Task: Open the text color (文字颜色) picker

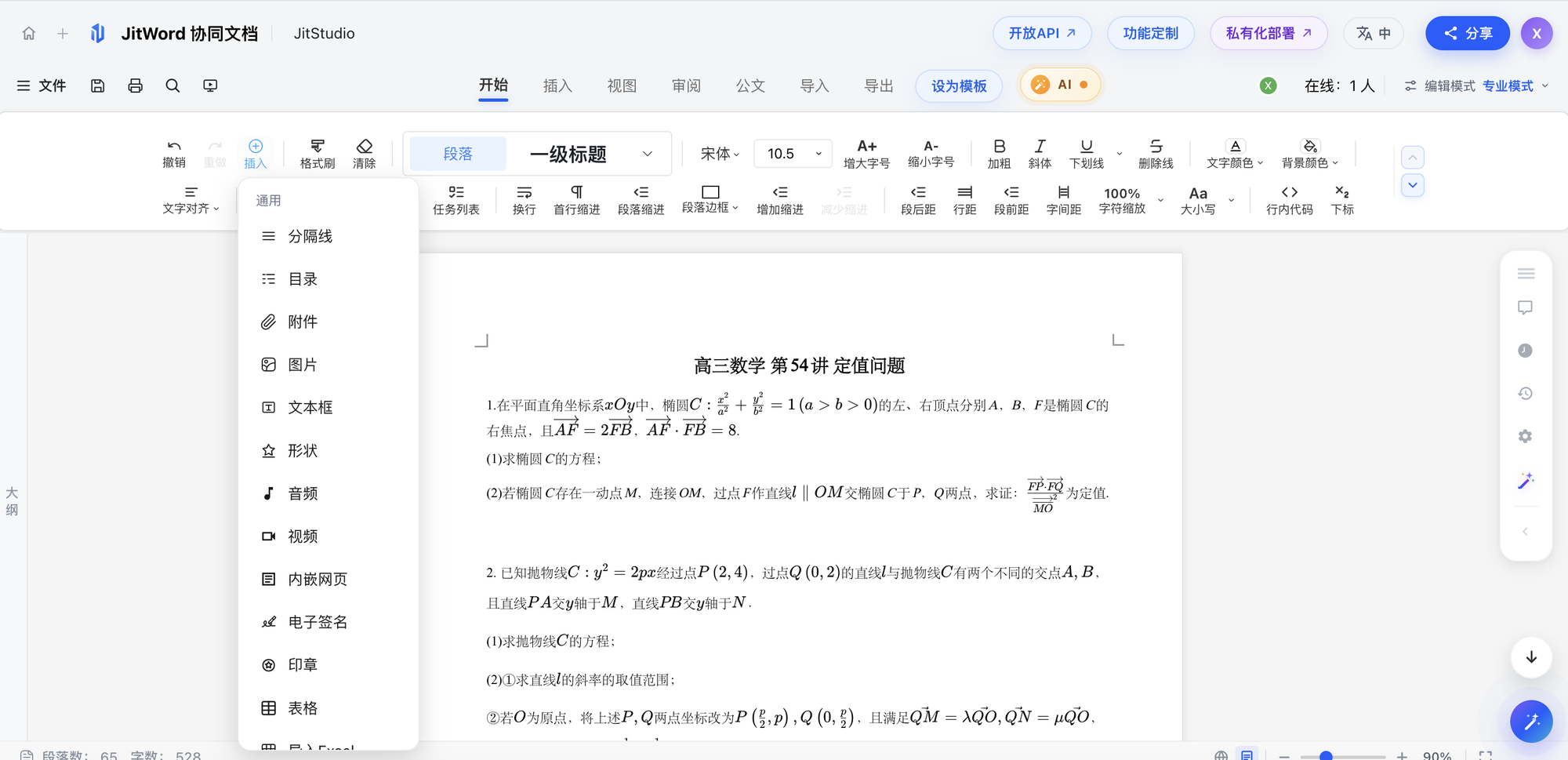Action: (x=1235, y=154)
